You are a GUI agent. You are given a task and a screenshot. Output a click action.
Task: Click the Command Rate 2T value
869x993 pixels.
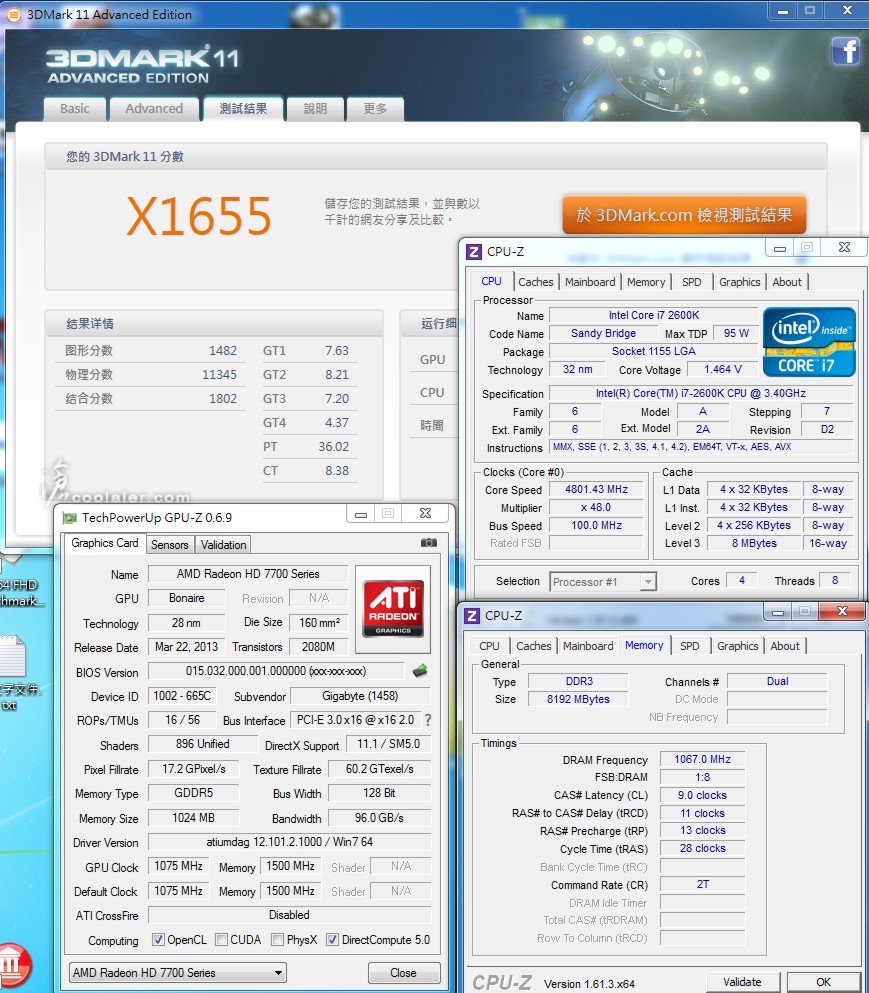(702, 885)
